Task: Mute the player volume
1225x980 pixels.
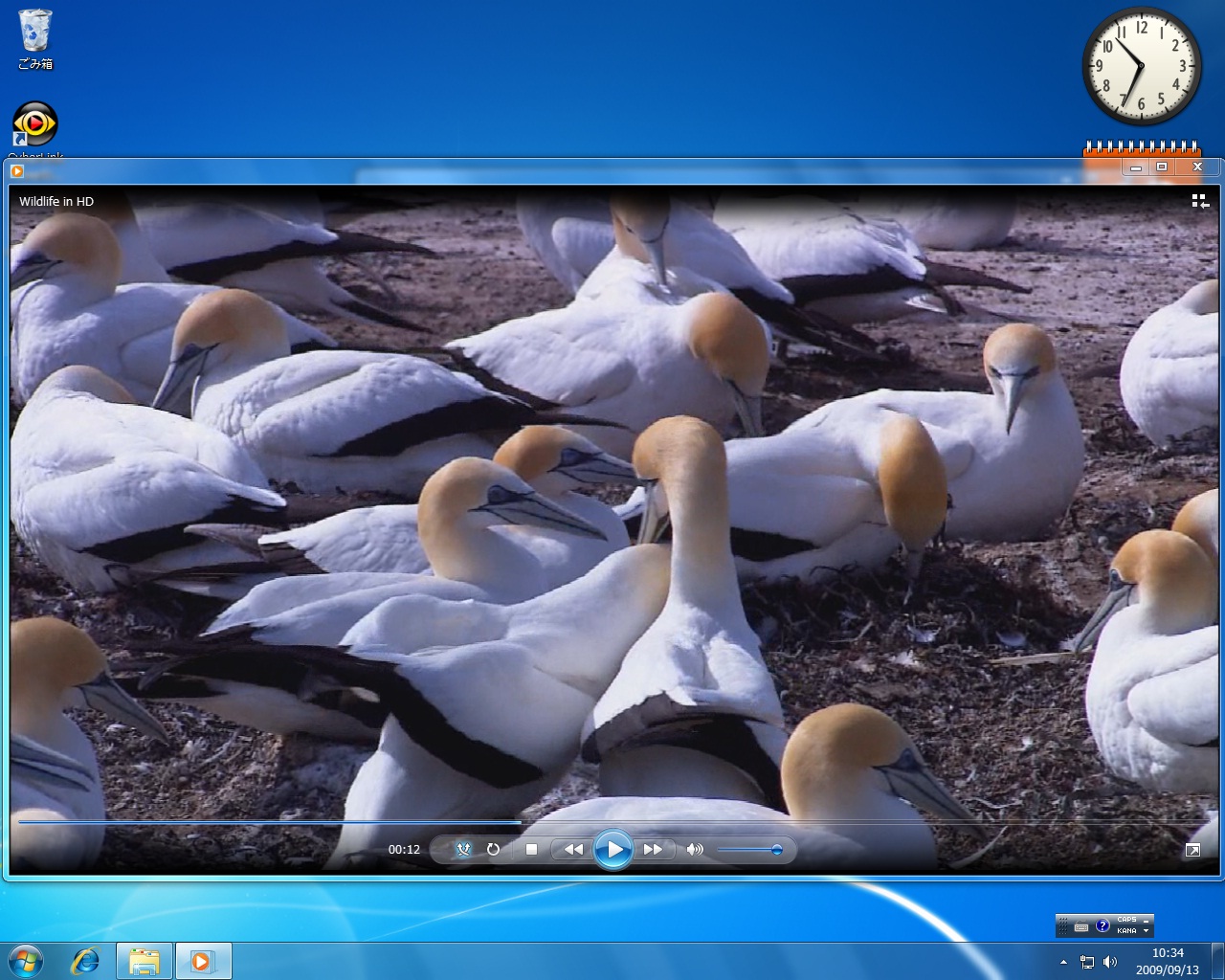Action: (695, 849)
